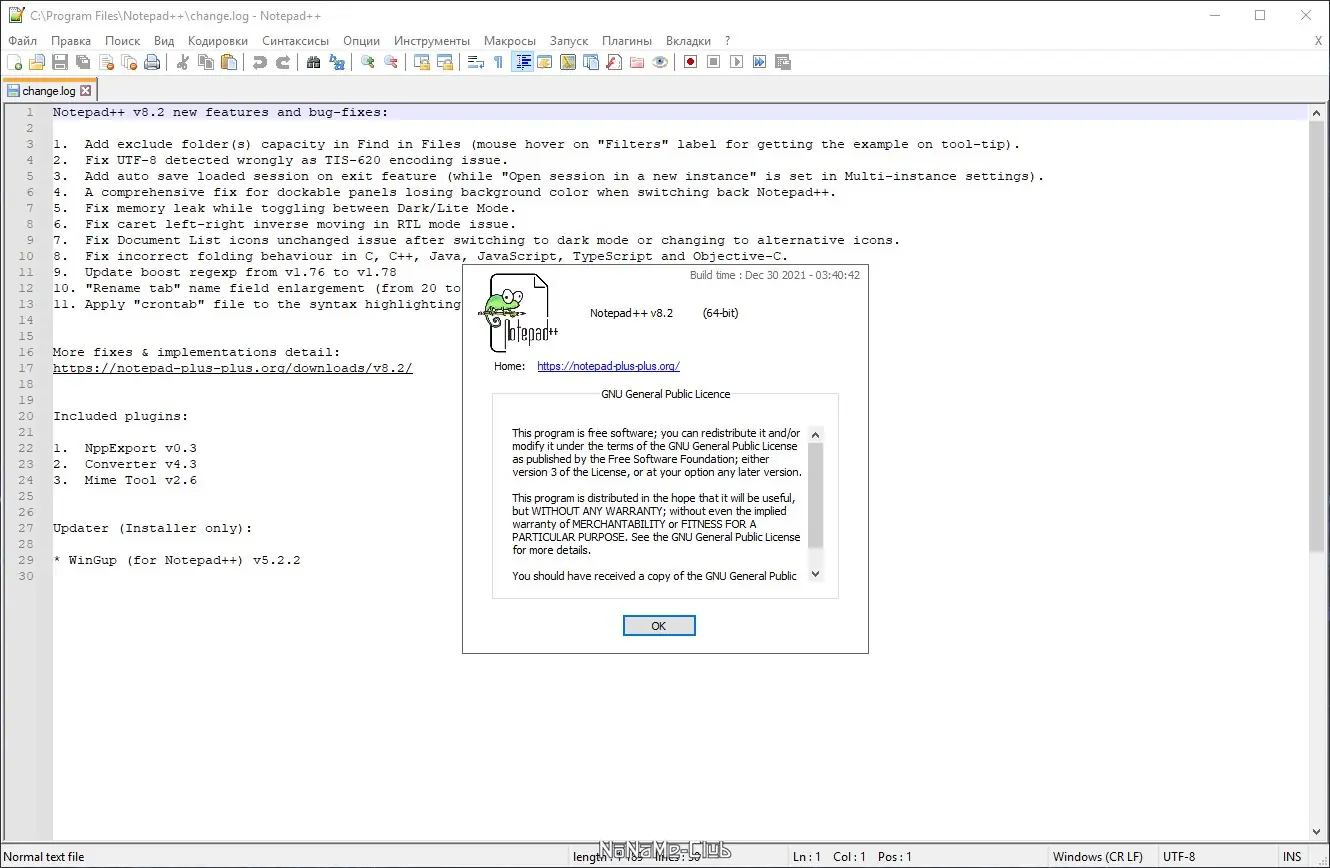Click the Windows (CR LF) status bar entry
The width and height of the screenshot is (1330, 868).
point(1098,857)
